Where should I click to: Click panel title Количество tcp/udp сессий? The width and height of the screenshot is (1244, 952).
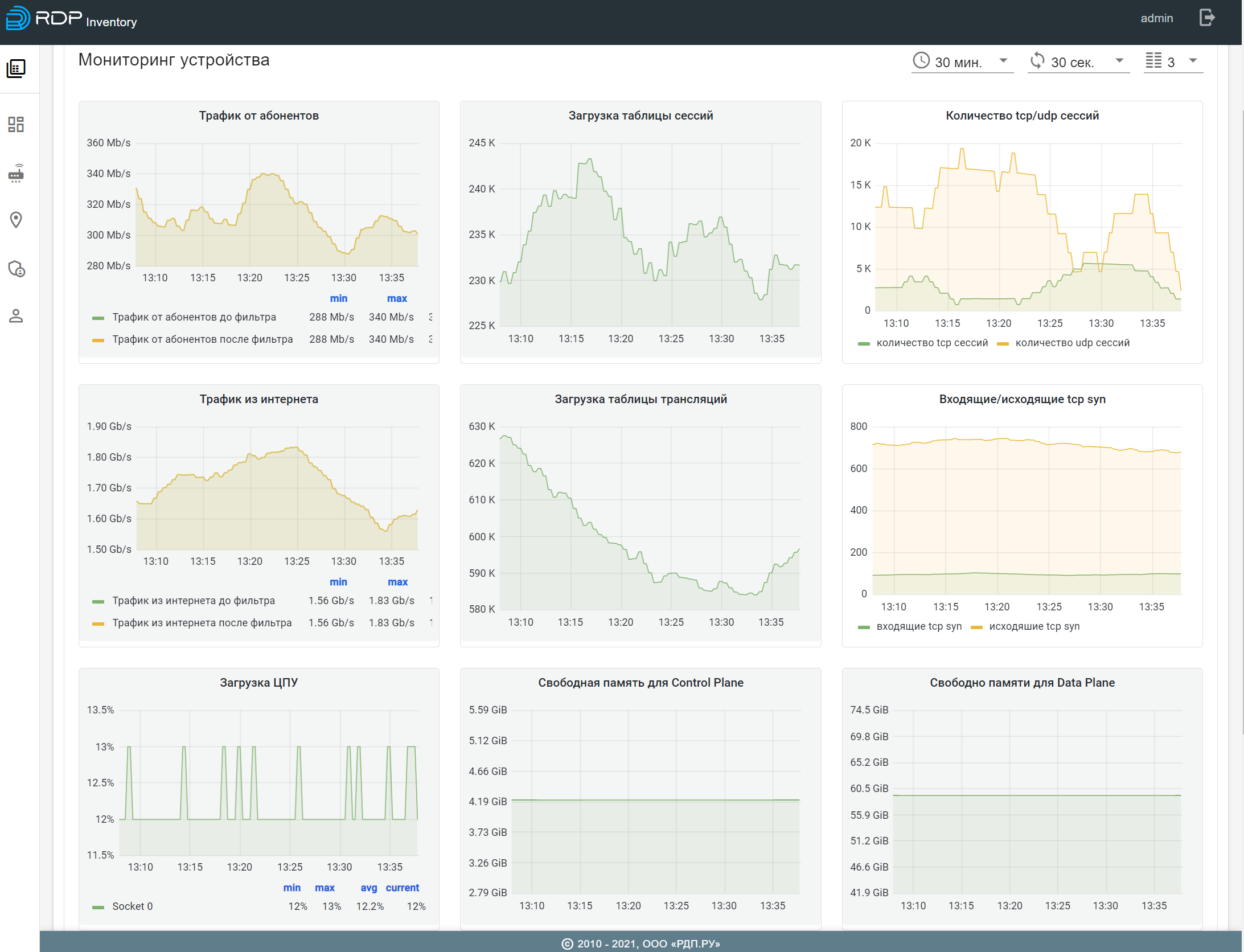click(x=1022, y=116)
